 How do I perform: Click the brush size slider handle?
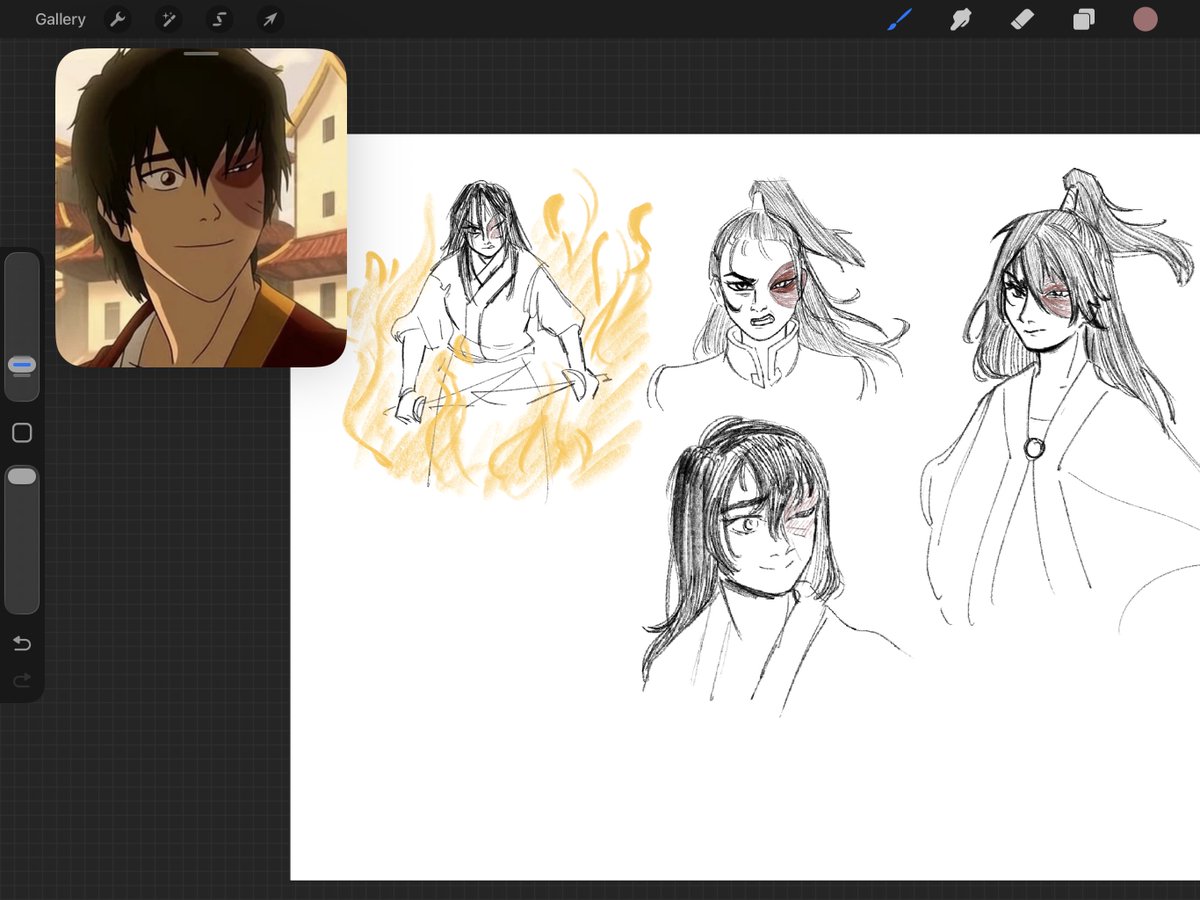(x=22, y=365)
